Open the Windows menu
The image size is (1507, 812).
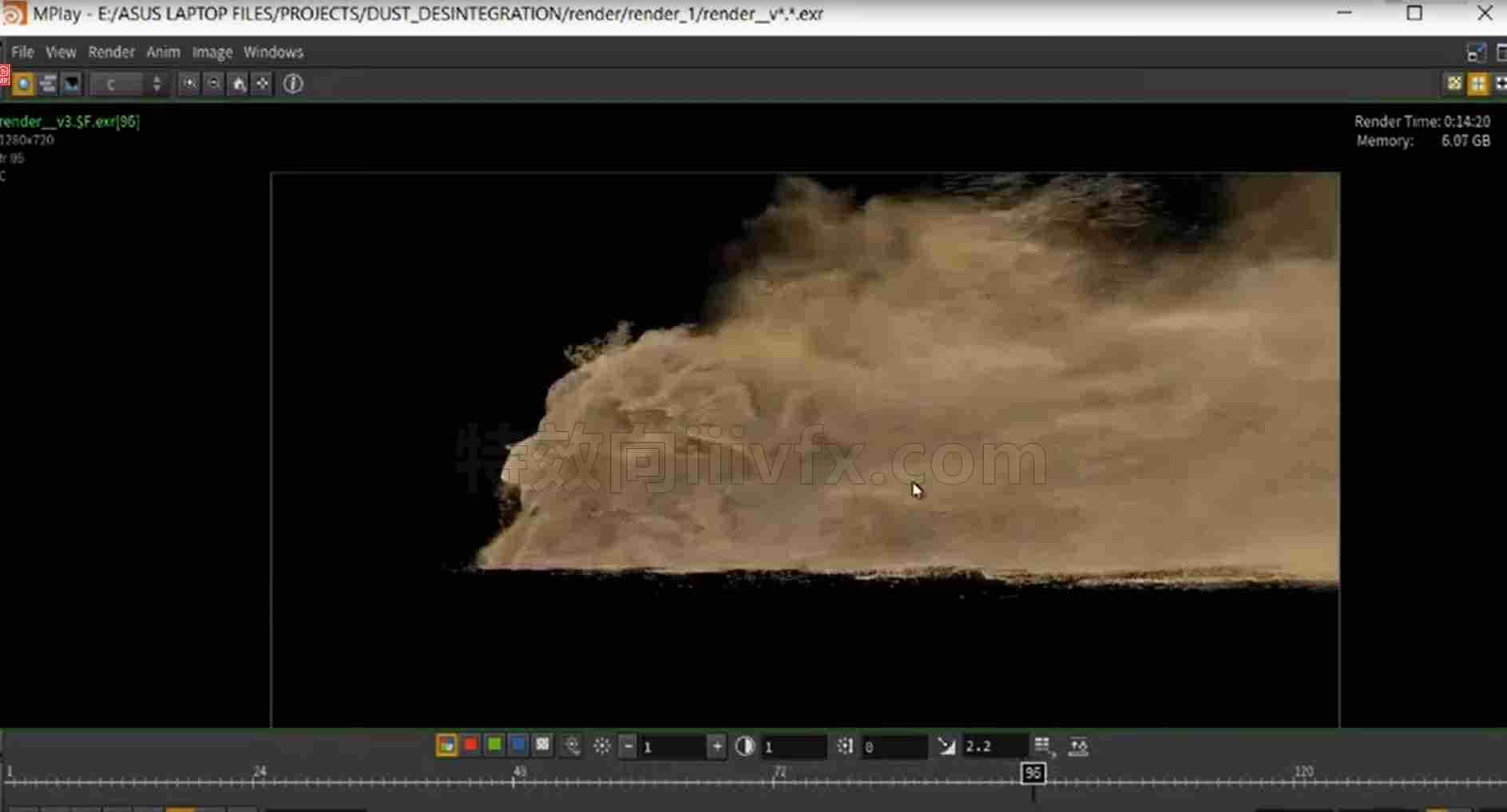[x=273, y=52]
